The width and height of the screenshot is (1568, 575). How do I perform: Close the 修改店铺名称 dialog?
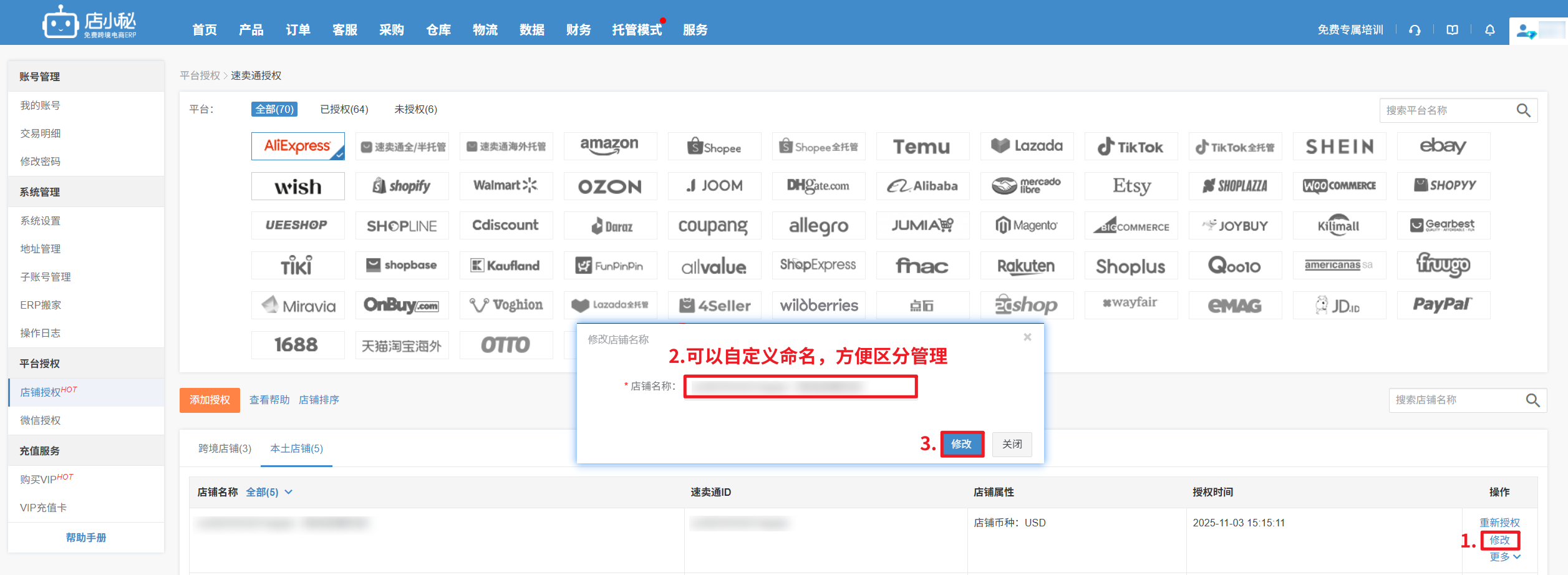pyautogui.click(x=1027, y=337)
